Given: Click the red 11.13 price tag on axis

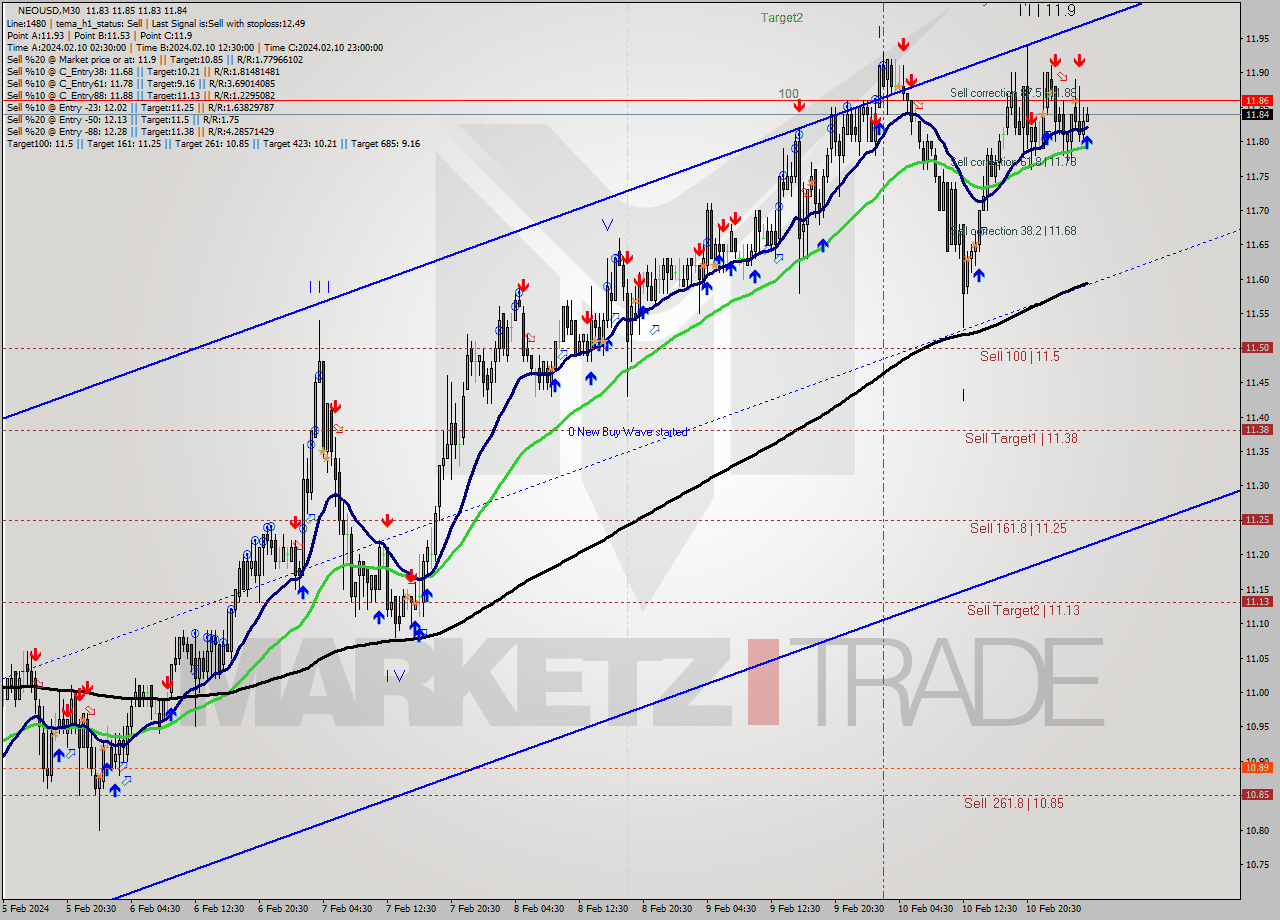Looking at the screenshot, I should [1257, 602].
